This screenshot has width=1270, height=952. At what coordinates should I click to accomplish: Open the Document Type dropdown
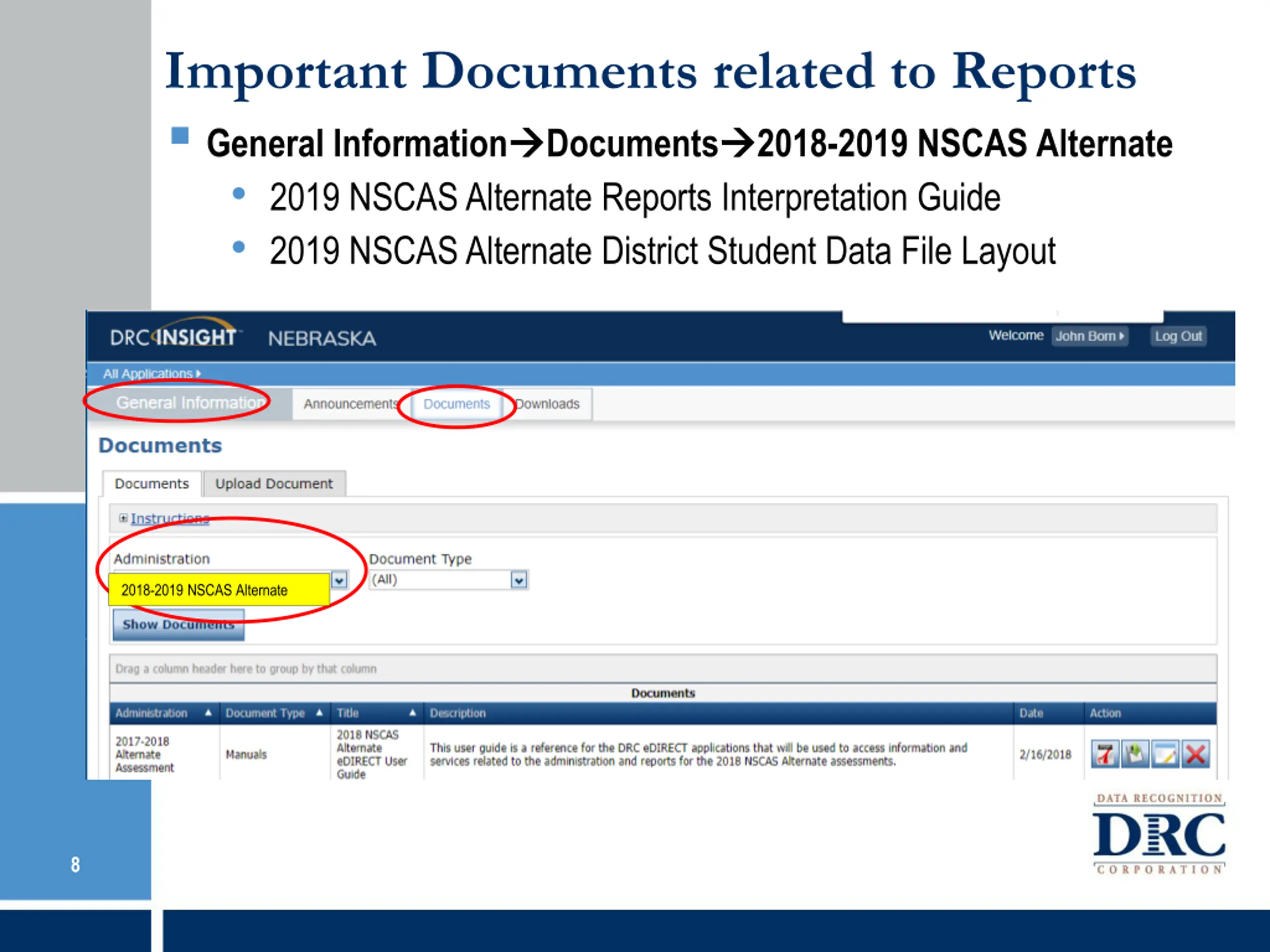click(449, 580)
